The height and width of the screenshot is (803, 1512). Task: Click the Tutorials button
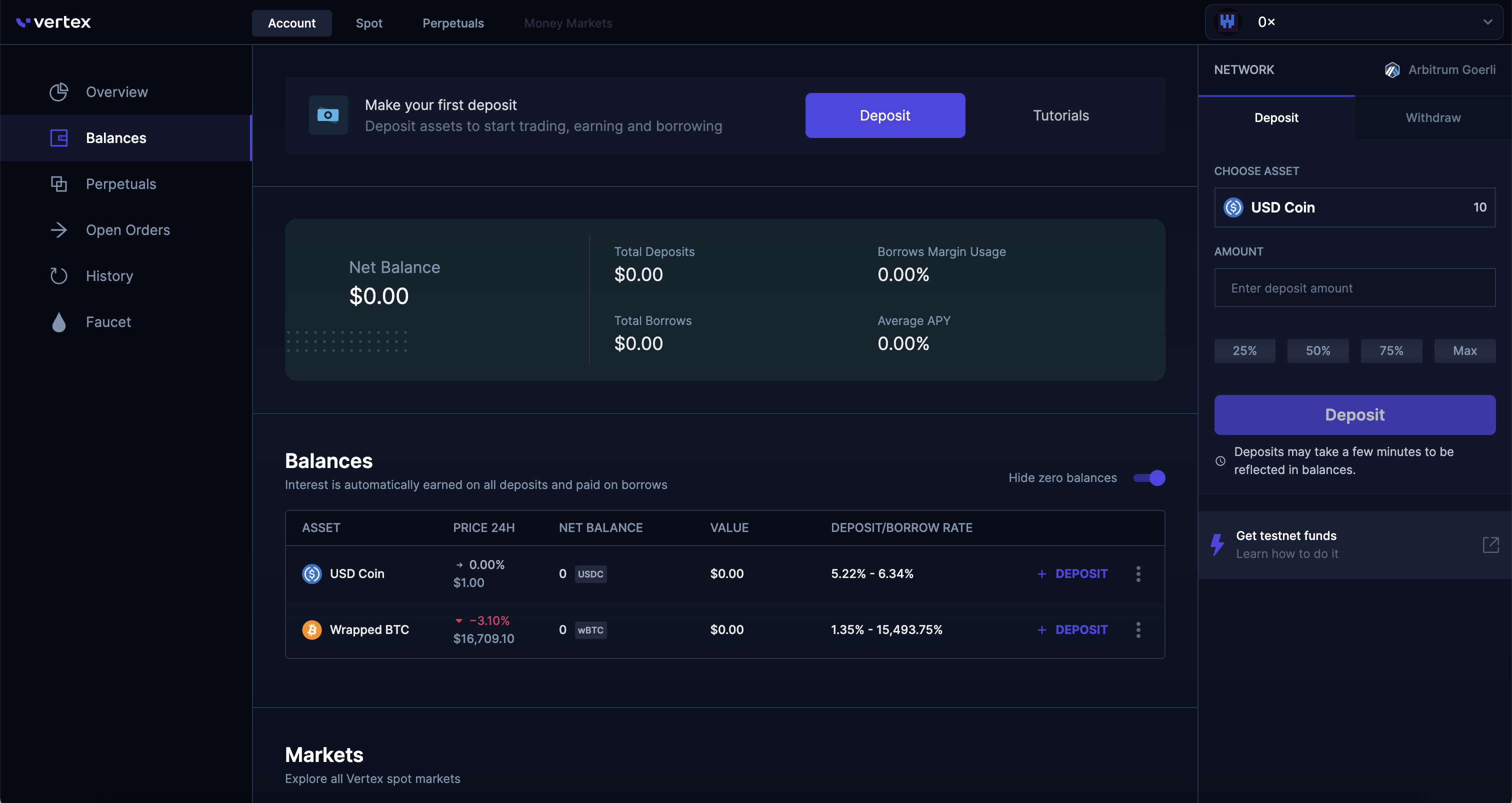coord(1060,115)
